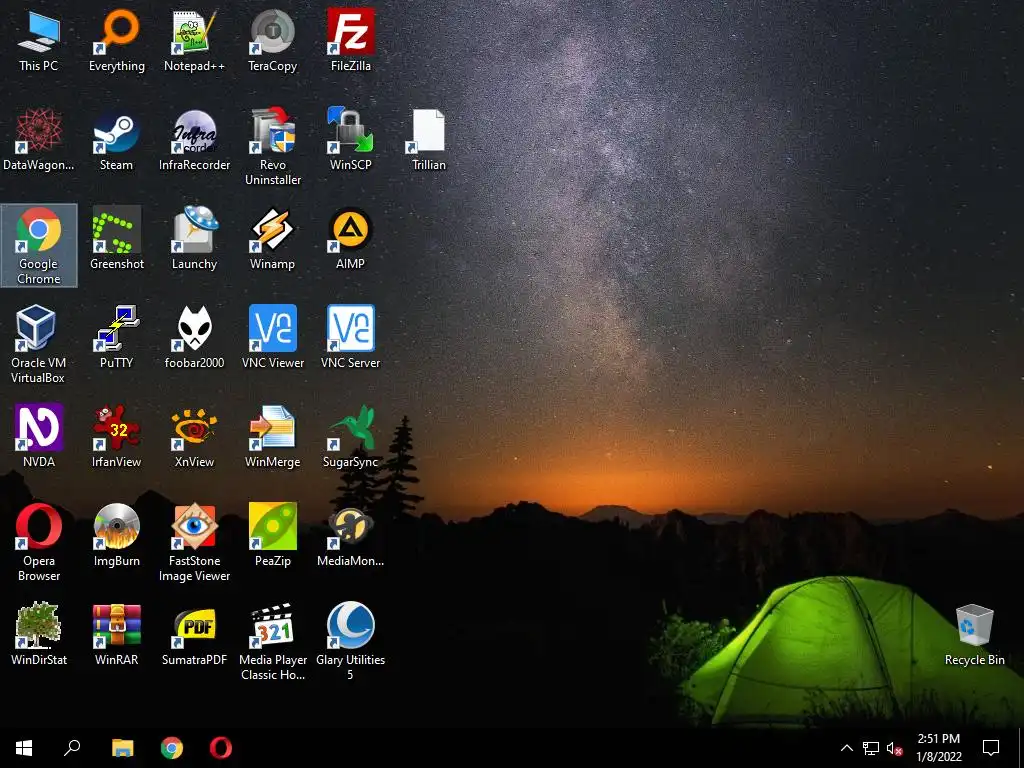Select the DataWagon shortcut icon

39,139
